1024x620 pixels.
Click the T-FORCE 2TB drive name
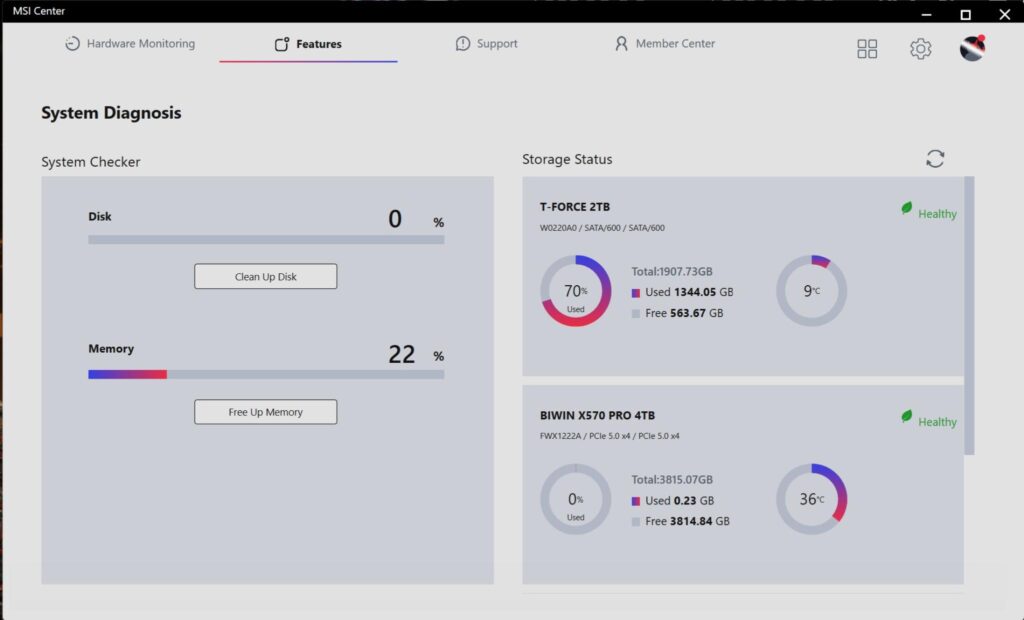point(575,207)
